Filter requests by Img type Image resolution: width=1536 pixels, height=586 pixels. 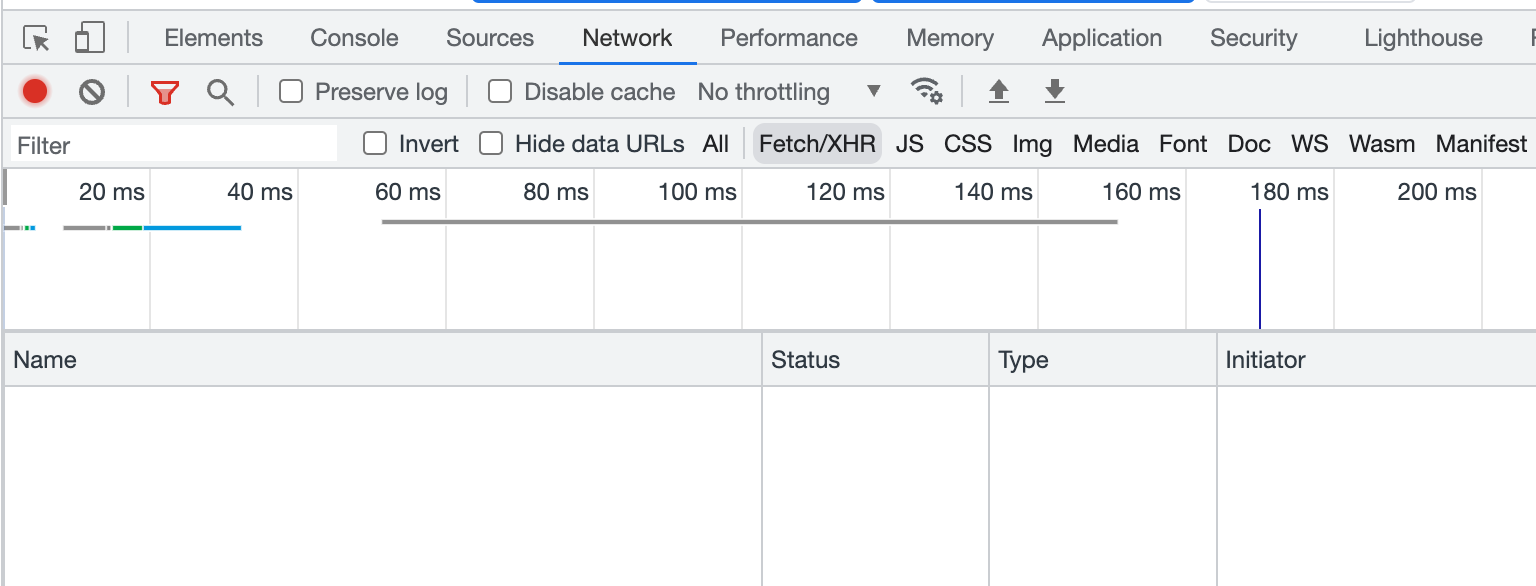(x=1032, y=144)
